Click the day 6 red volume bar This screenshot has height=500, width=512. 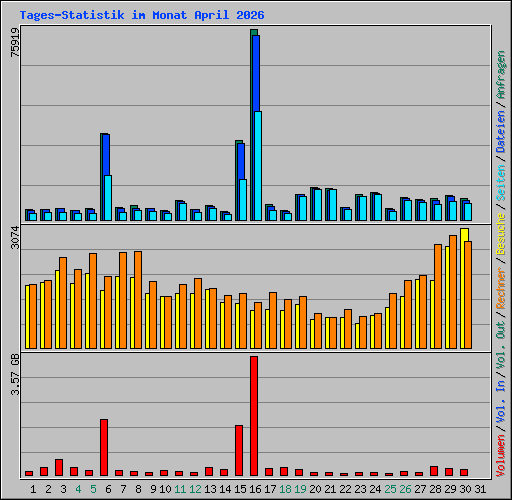tap(104, 447)
